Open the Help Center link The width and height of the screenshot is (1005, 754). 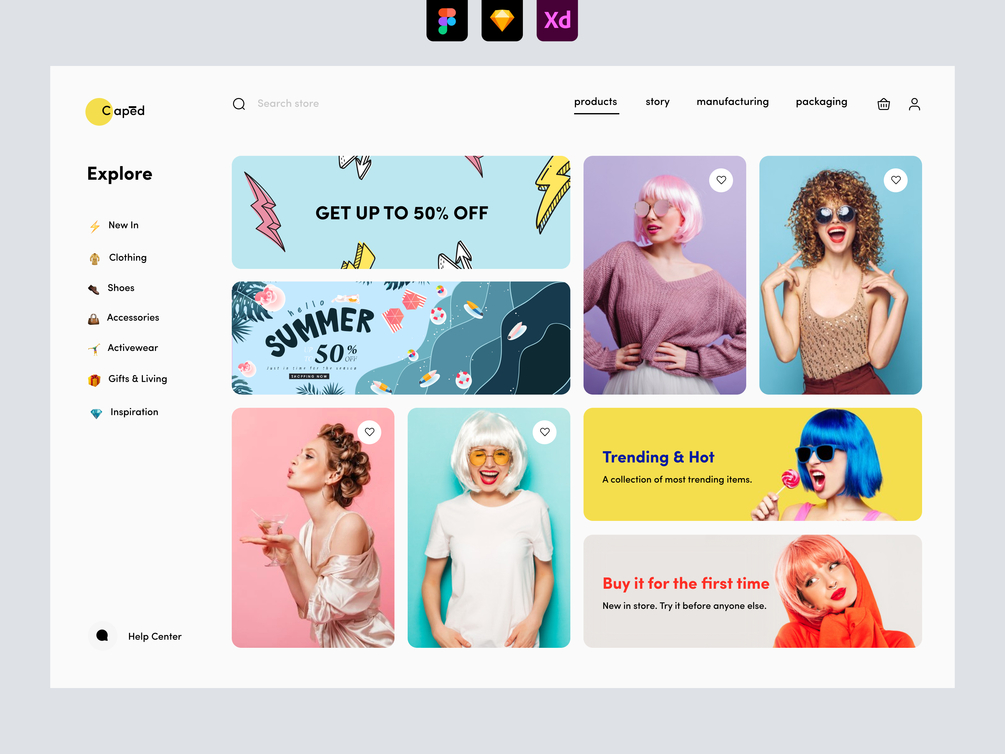coord(135,636)
